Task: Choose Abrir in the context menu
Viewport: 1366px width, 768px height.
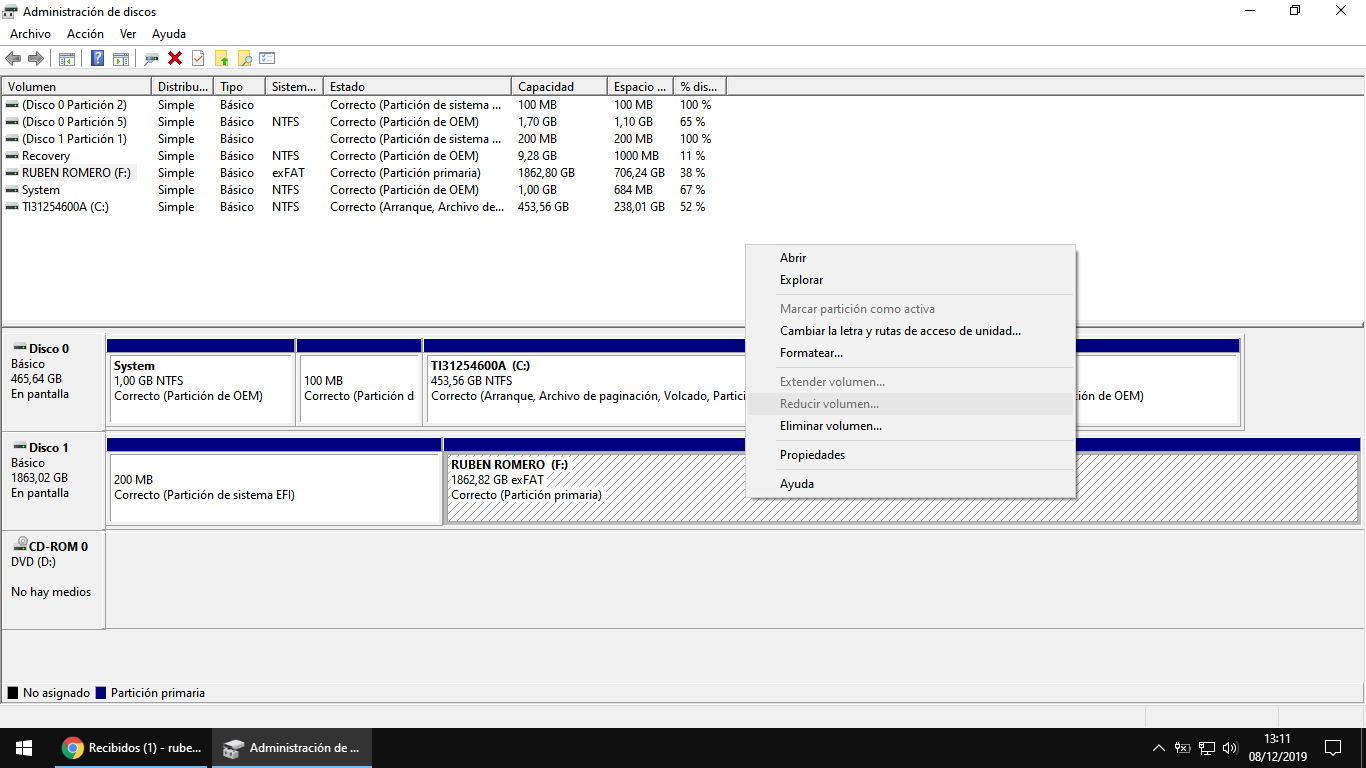Action: [x=911, y=258]
